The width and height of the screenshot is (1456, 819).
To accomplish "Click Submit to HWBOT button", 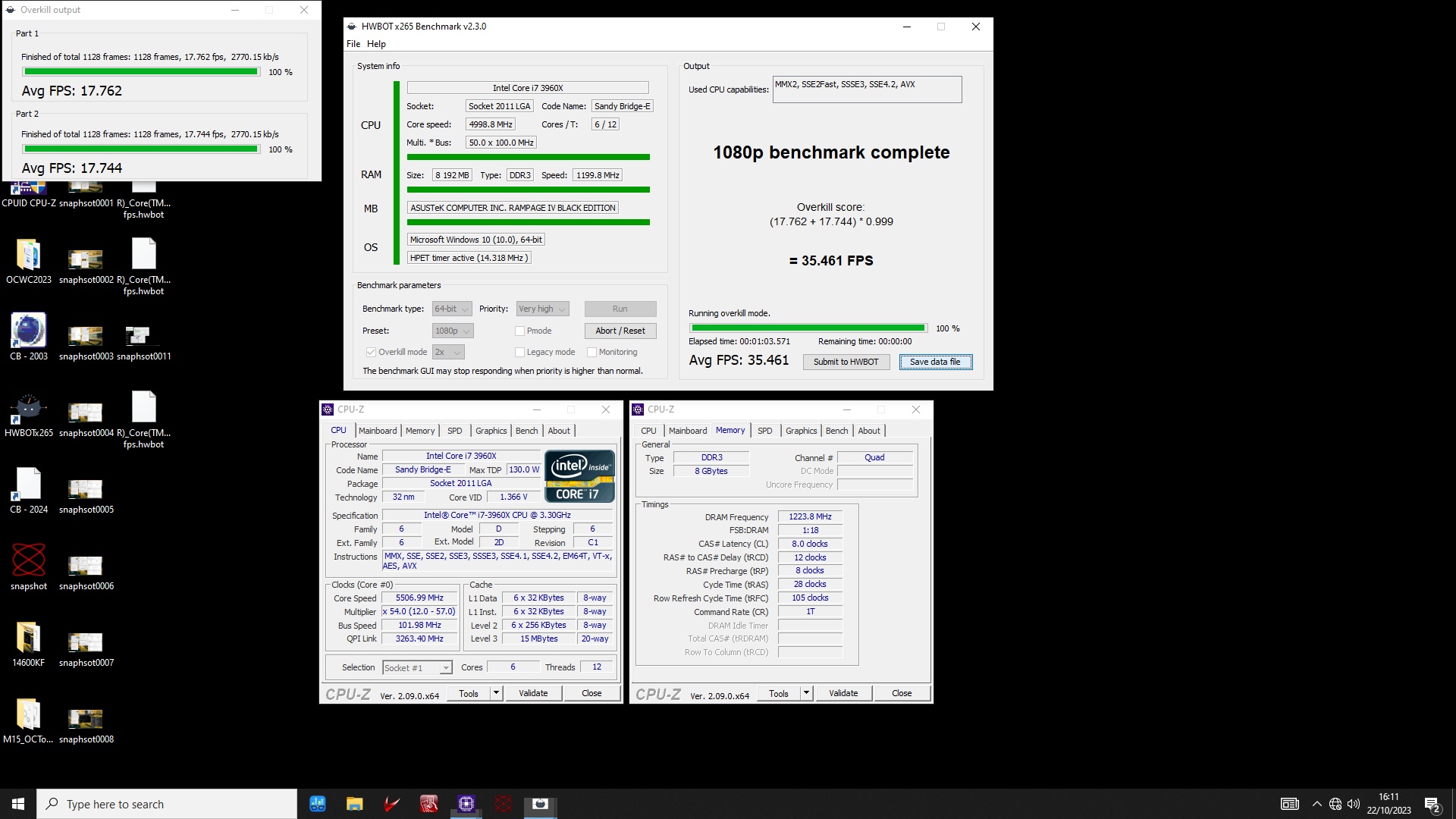I will (846, 362).
